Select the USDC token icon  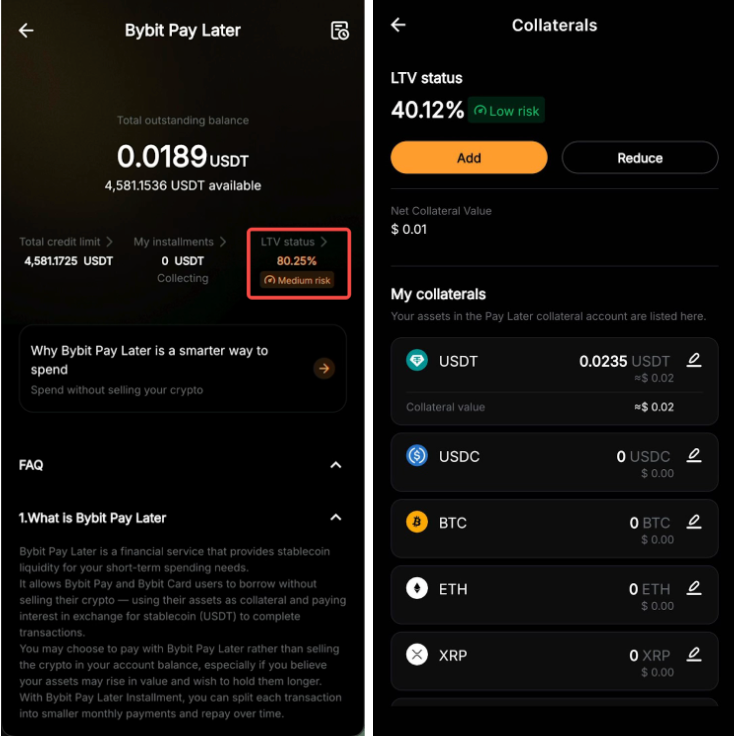417,456
